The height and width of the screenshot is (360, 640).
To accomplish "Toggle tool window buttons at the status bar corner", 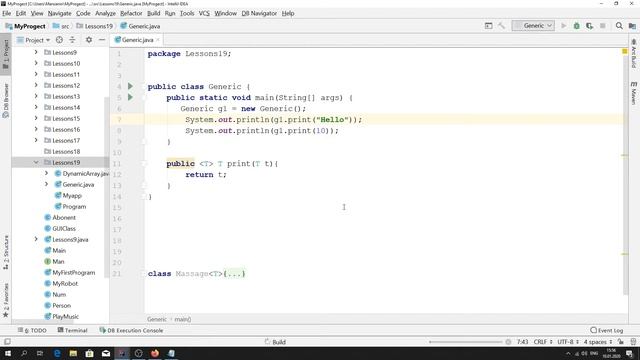I will point(7,342).
